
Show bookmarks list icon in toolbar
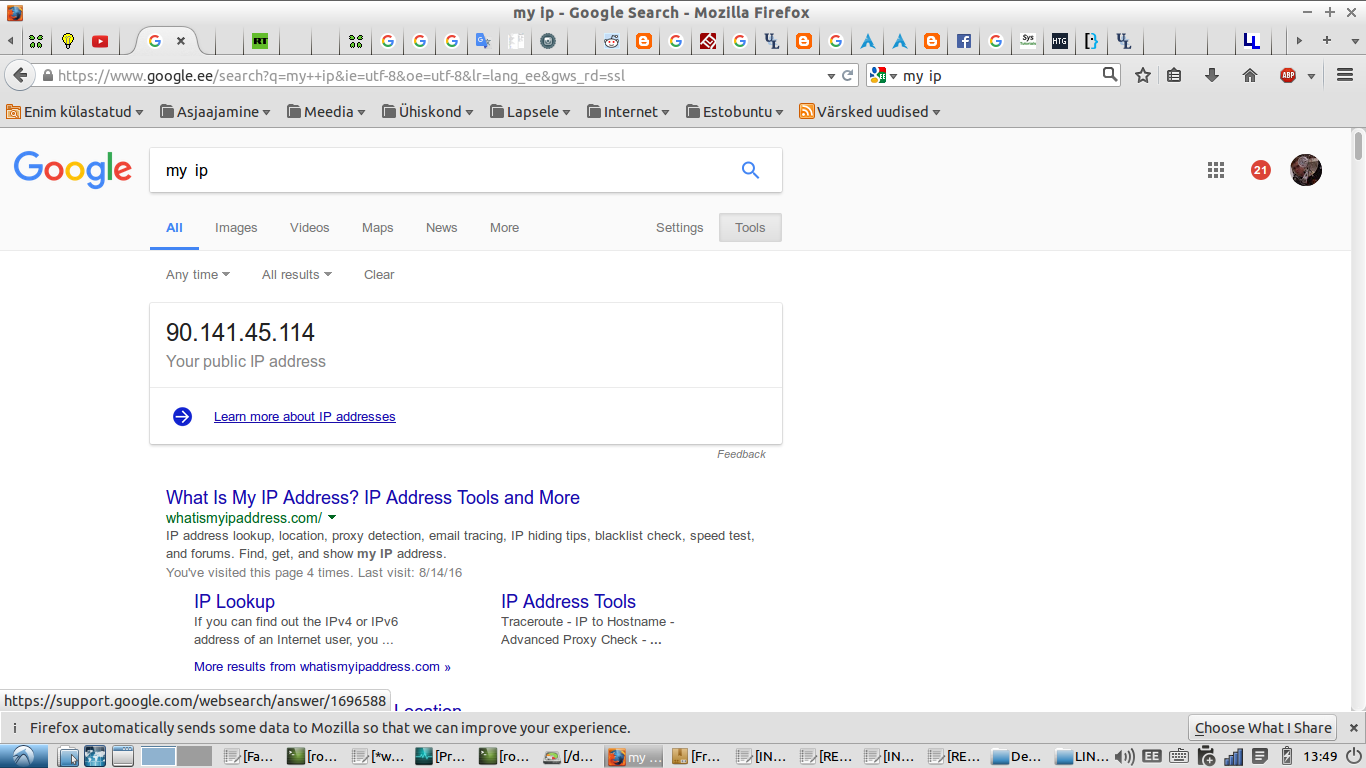tap(1175, 75)
